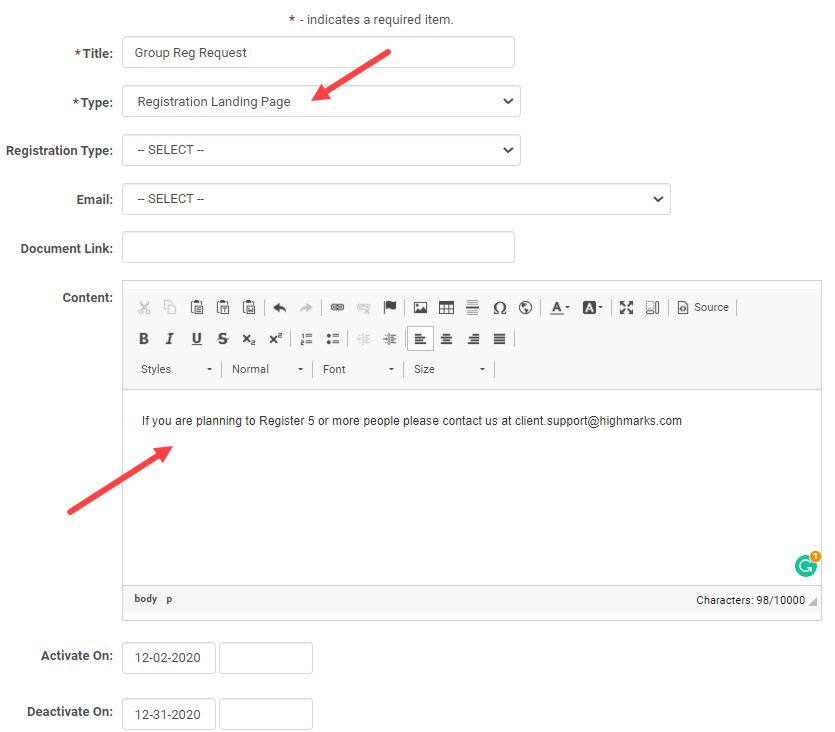Insert a numbered list
835x732 pixels.
307,339
